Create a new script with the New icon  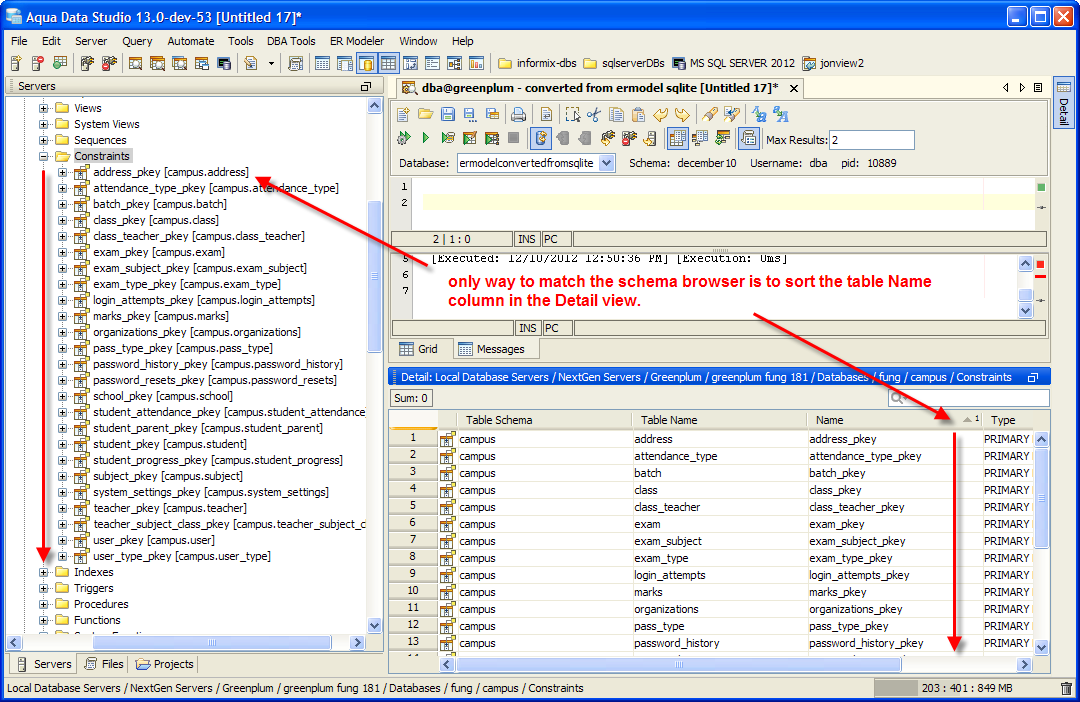(x=404, y=114)
